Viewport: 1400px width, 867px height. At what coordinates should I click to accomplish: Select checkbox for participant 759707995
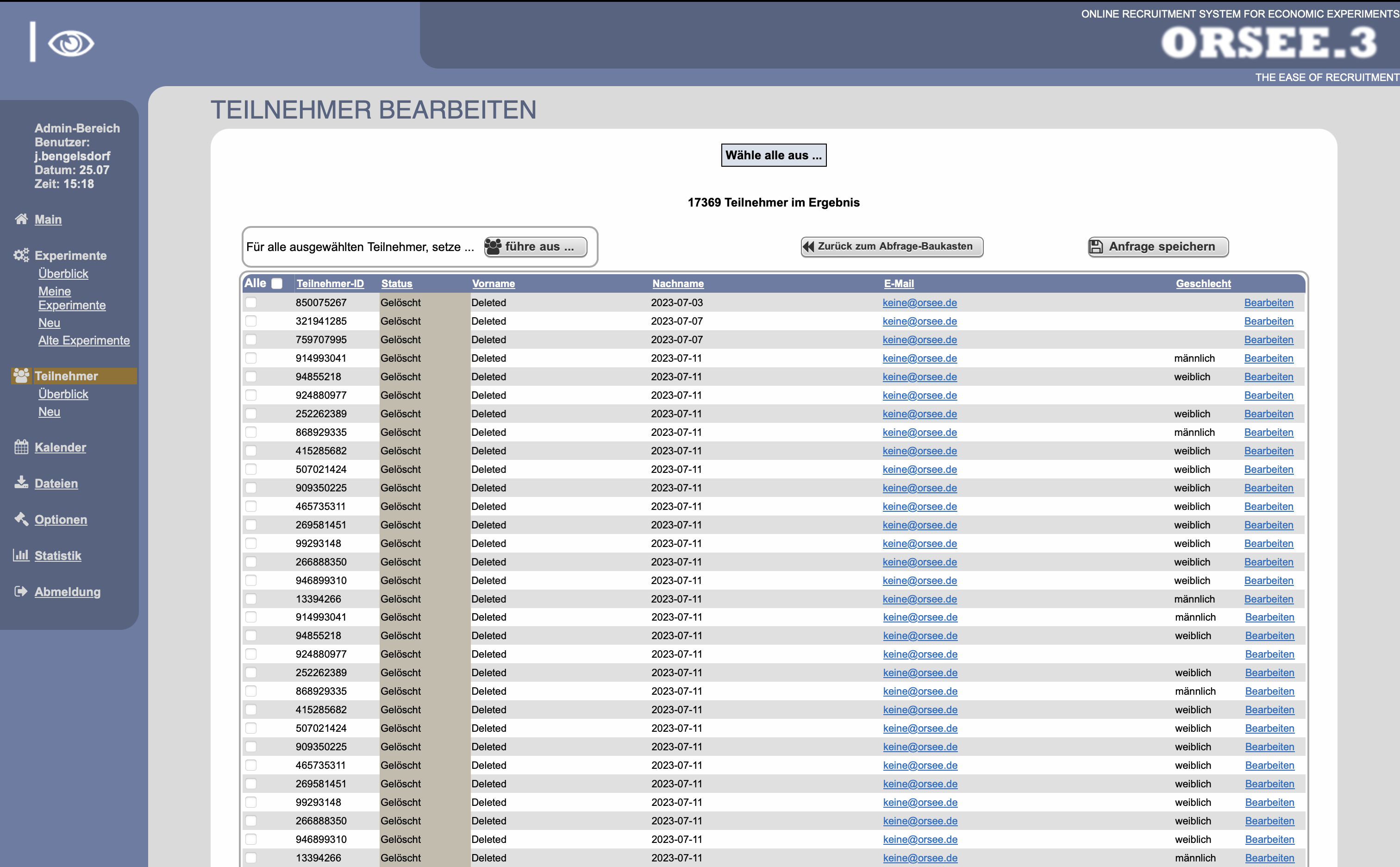(251, 339)
